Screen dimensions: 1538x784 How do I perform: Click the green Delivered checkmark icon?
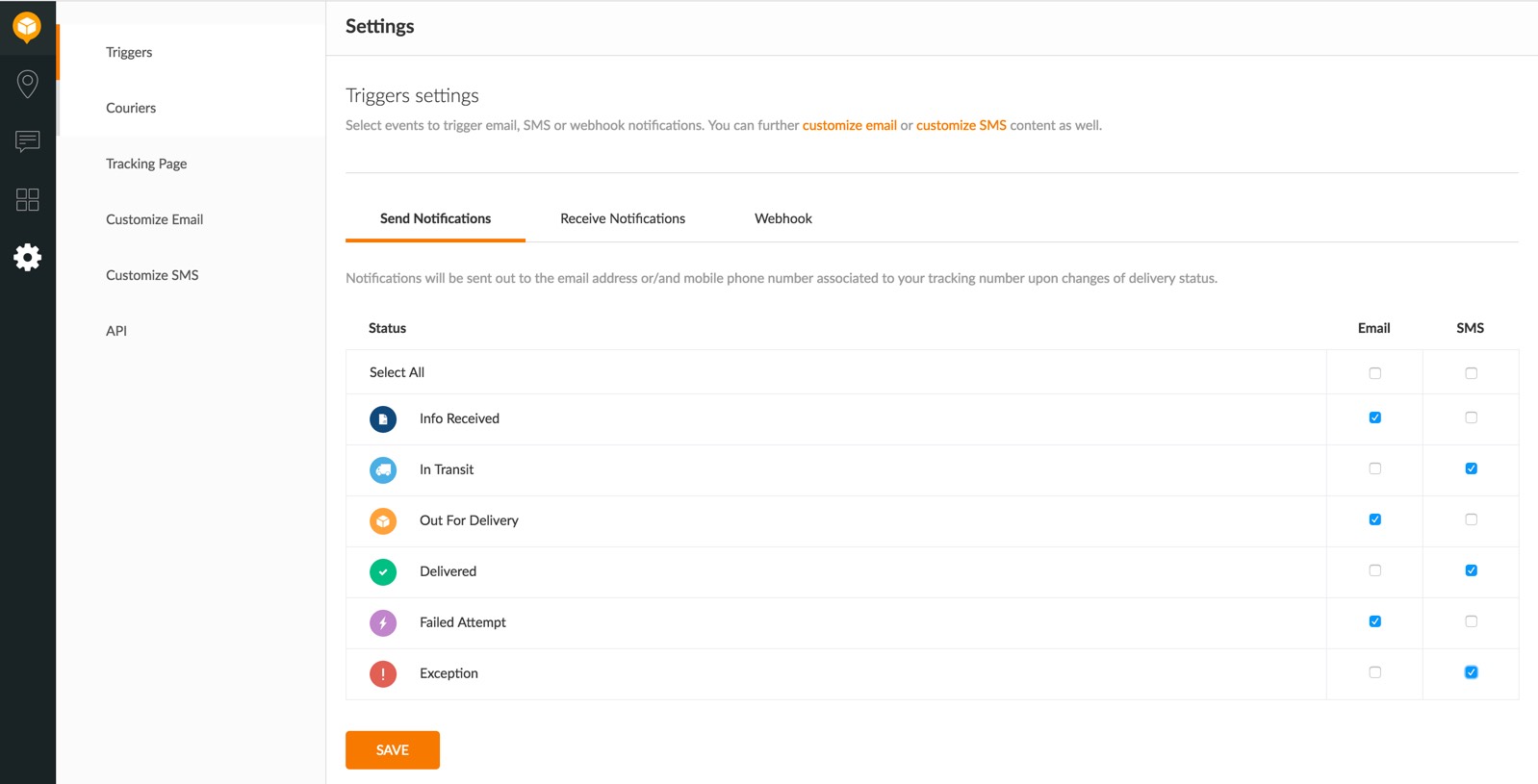click(x=383, y=572)
